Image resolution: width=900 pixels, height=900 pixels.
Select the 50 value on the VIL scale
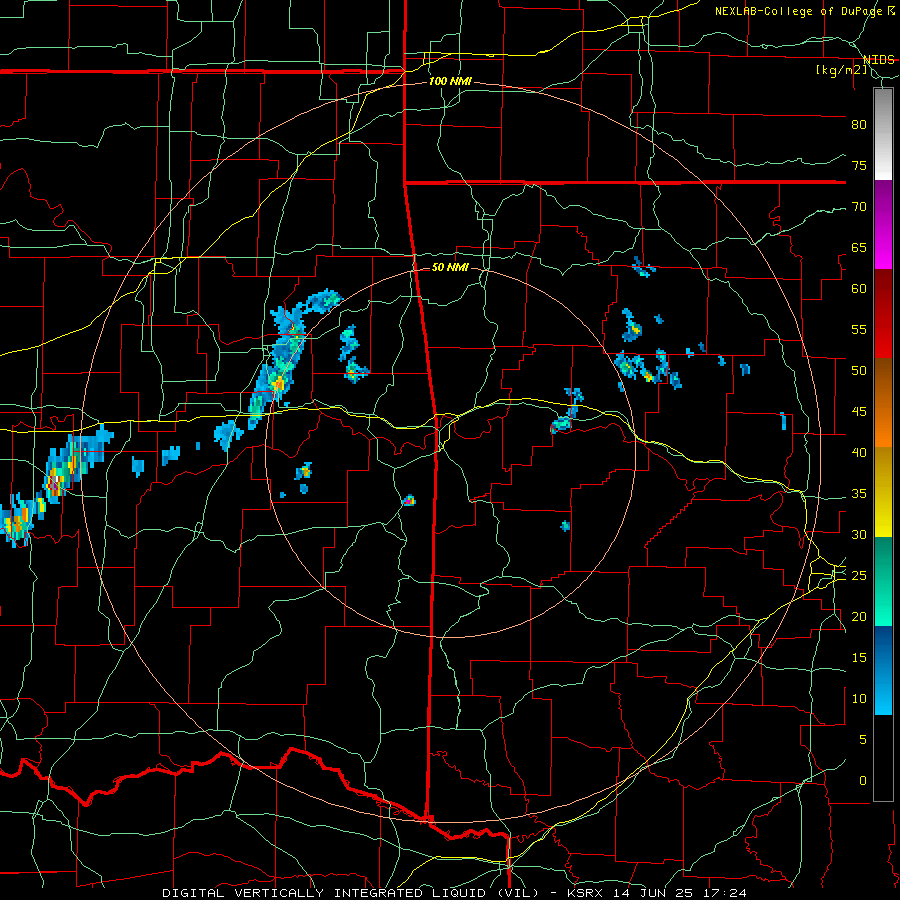(859, 371)
